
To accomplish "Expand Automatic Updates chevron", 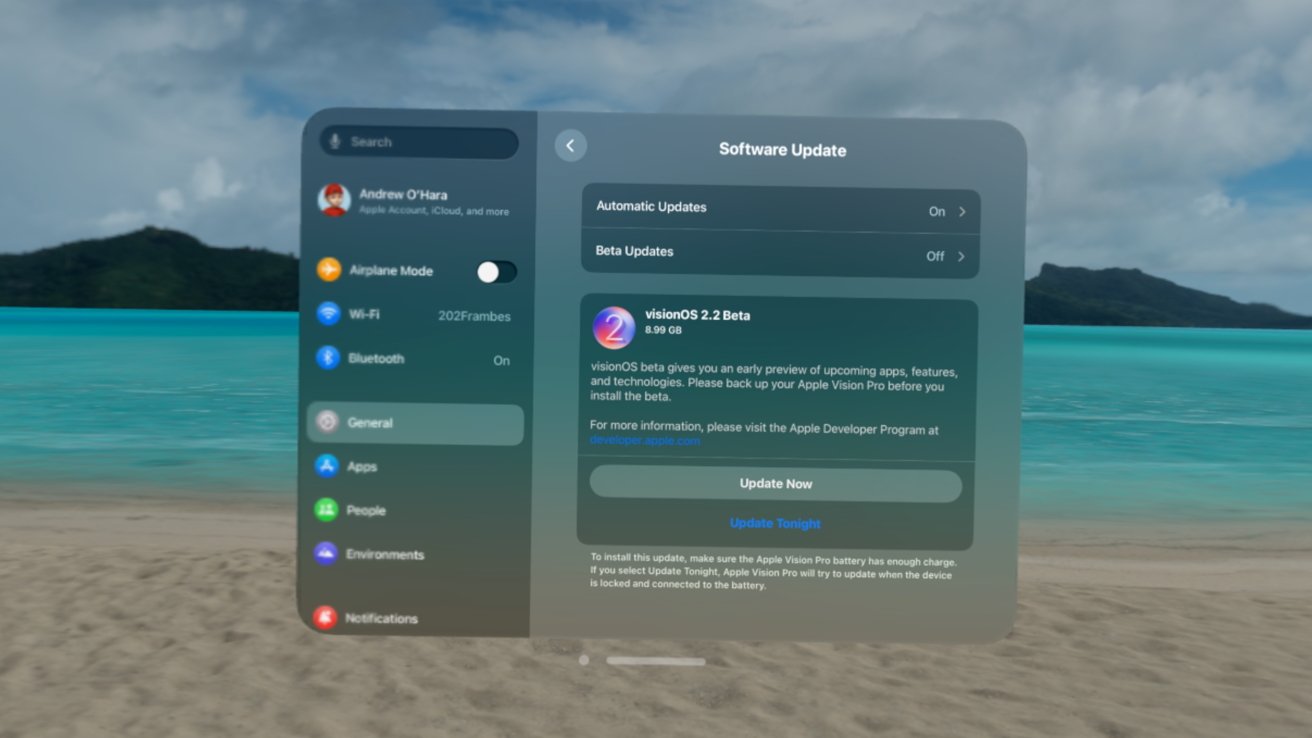I will [x=962, y=212].
